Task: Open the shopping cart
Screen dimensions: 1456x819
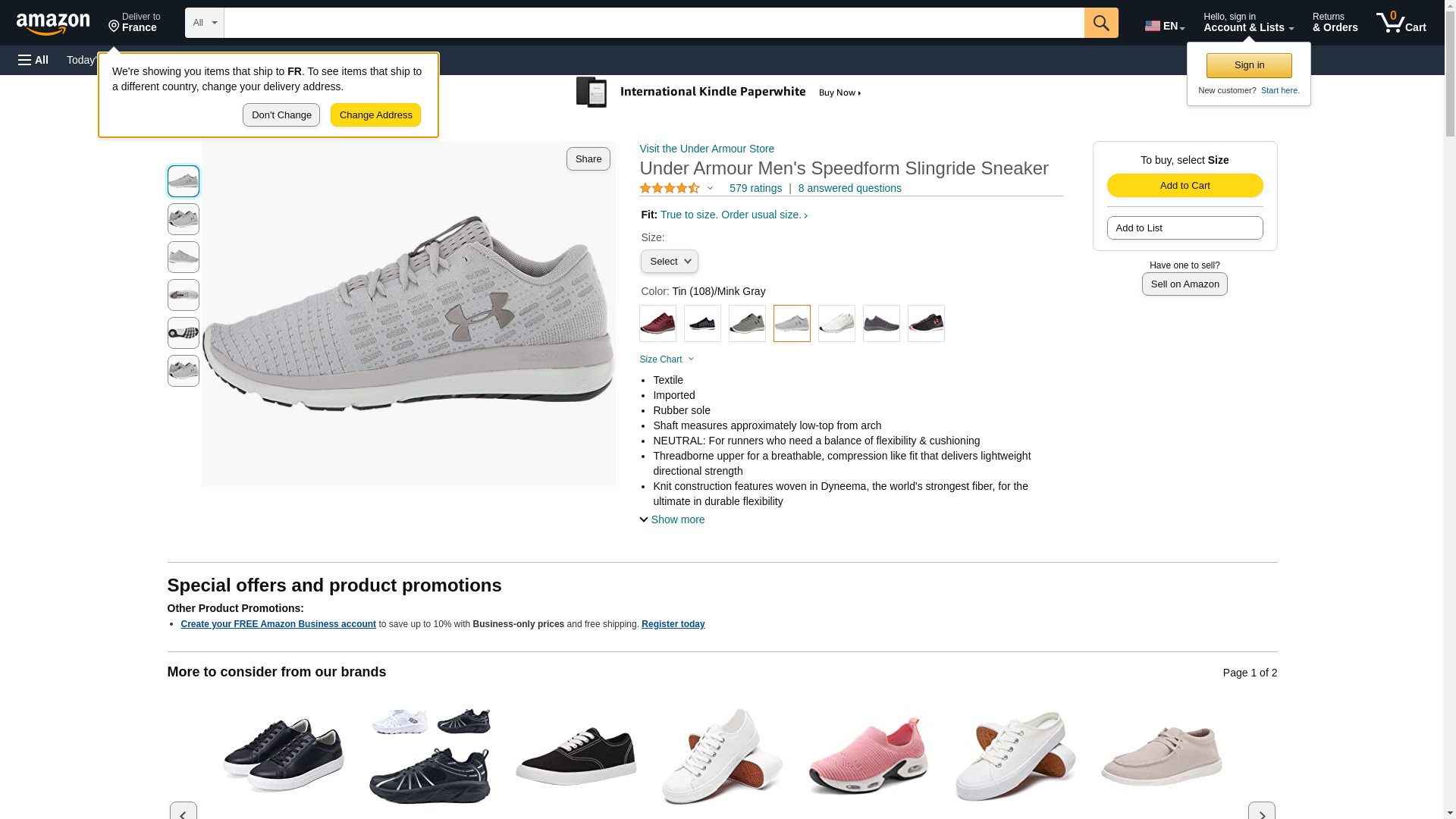Action: 1401,23
